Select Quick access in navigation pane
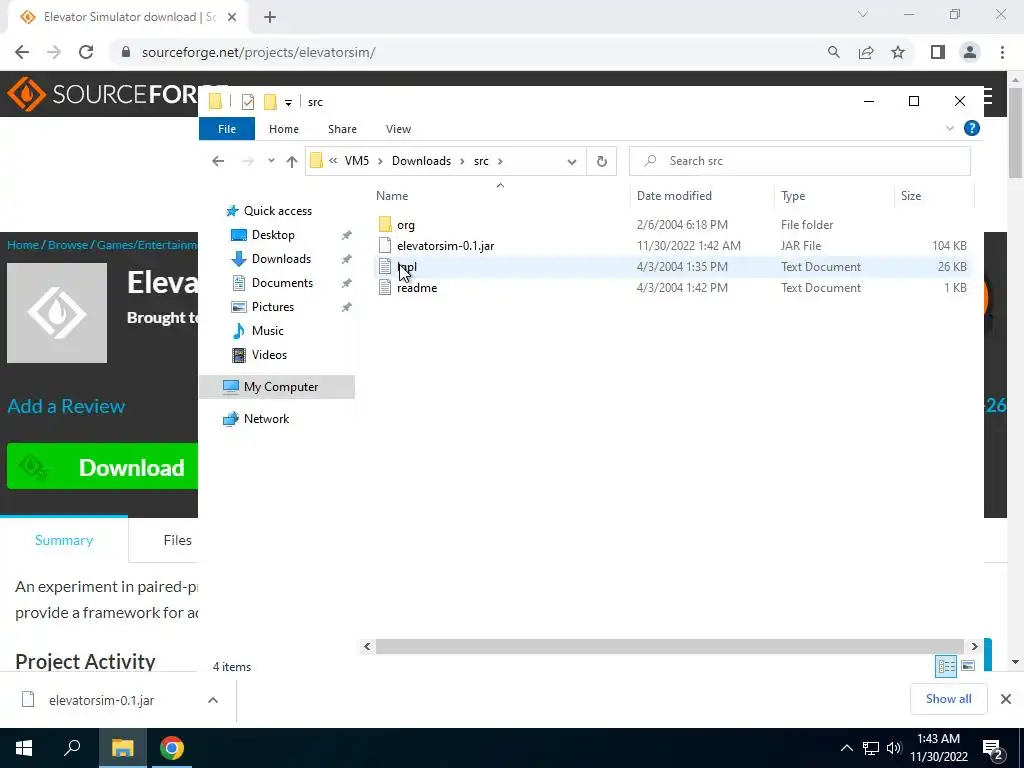 tap(278, 211)
